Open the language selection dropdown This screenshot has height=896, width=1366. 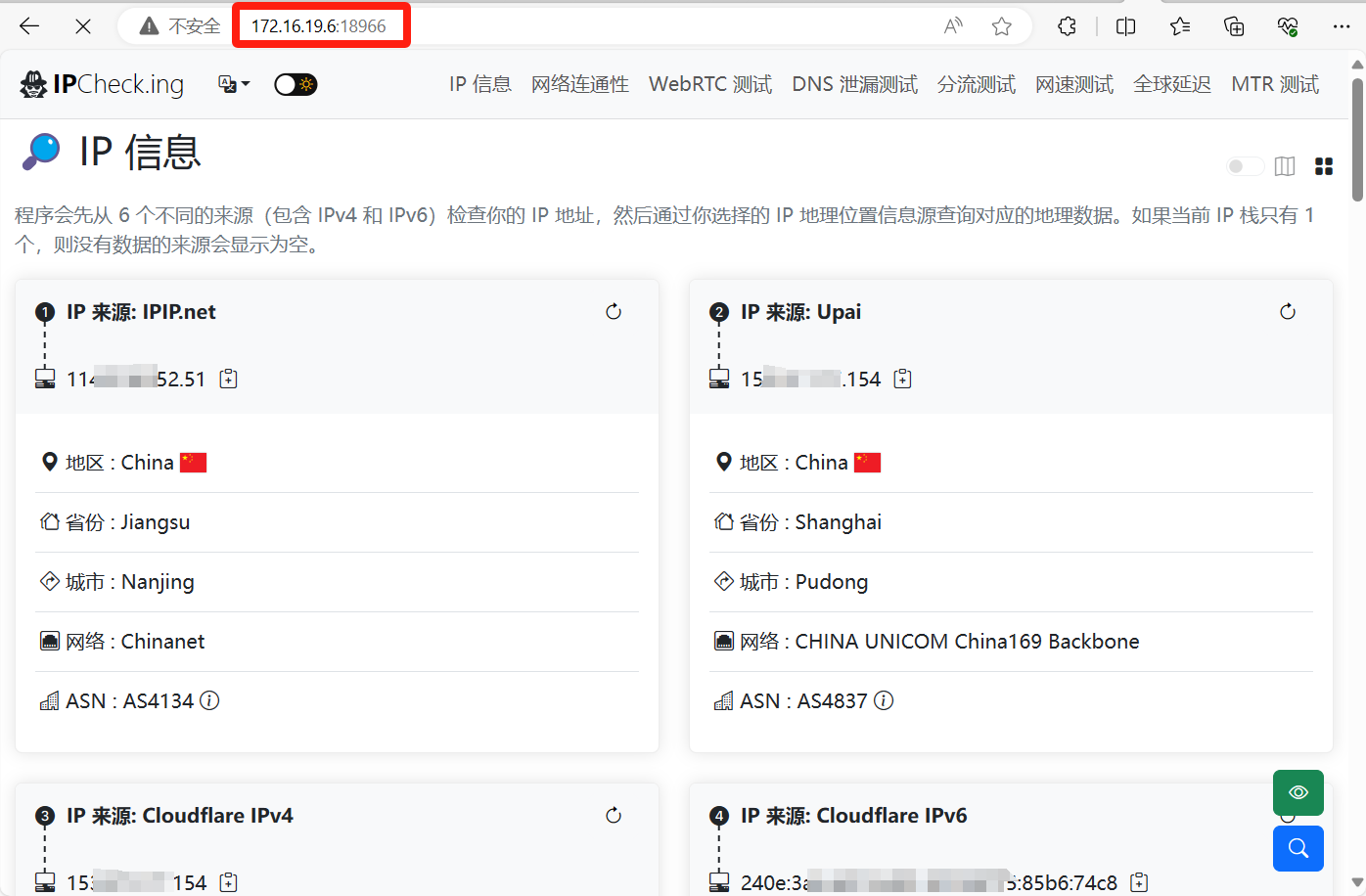click(x=234, y=85)
